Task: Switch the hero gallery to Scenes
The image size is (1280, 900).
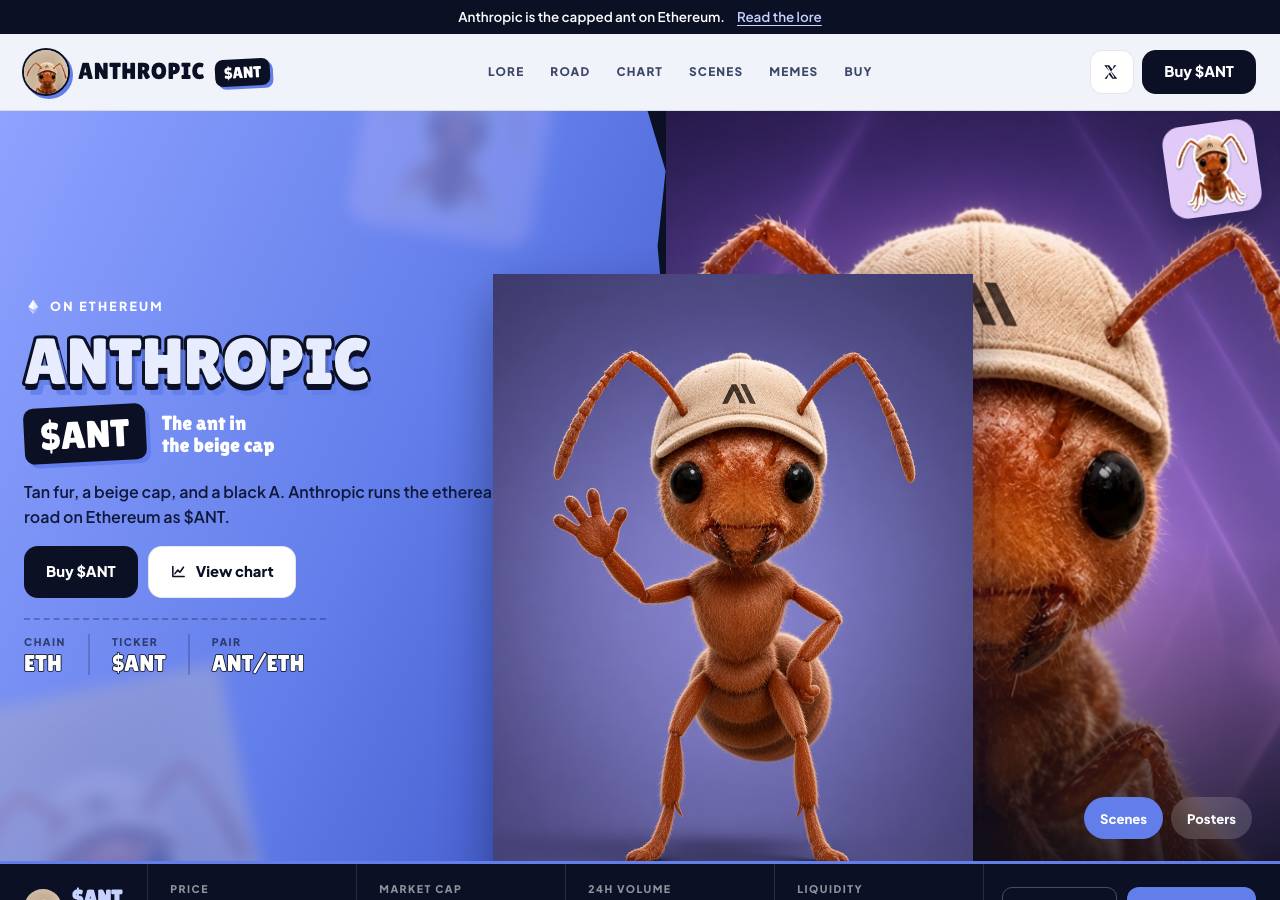Action: 1123,818
